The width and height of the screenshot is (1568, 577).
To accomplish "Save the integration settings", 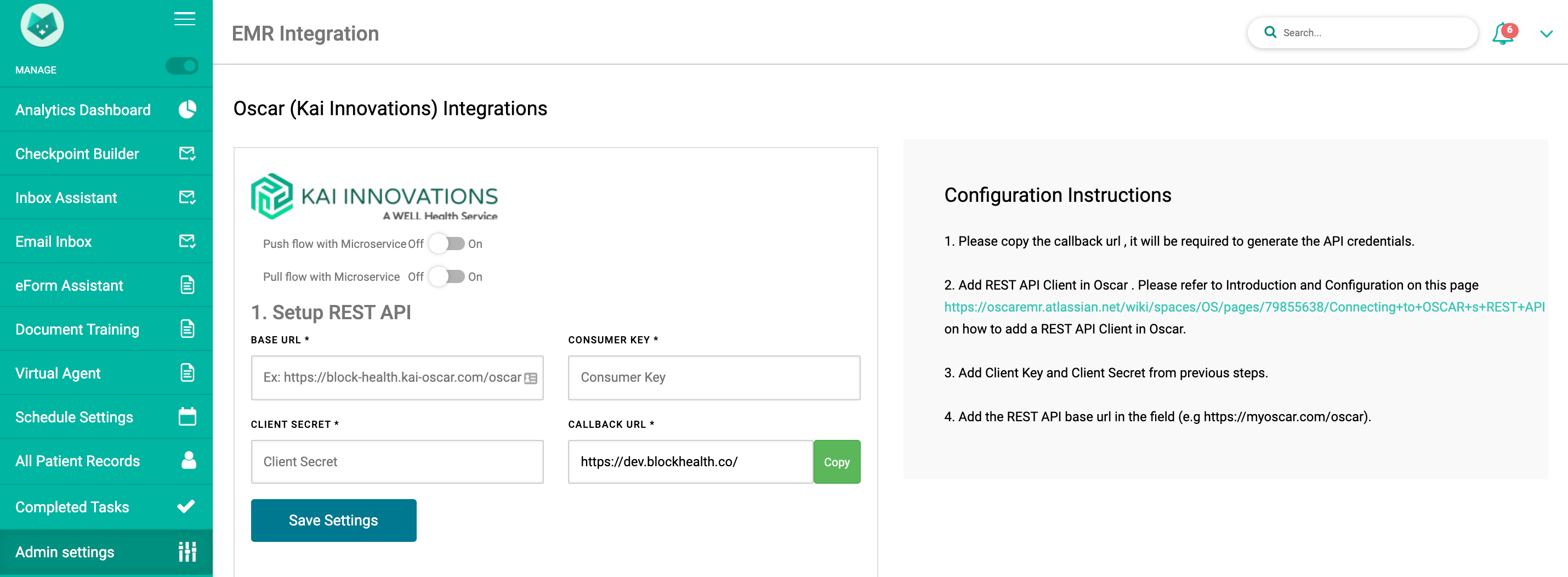I will pyautogui.click(x=333, y=521).
